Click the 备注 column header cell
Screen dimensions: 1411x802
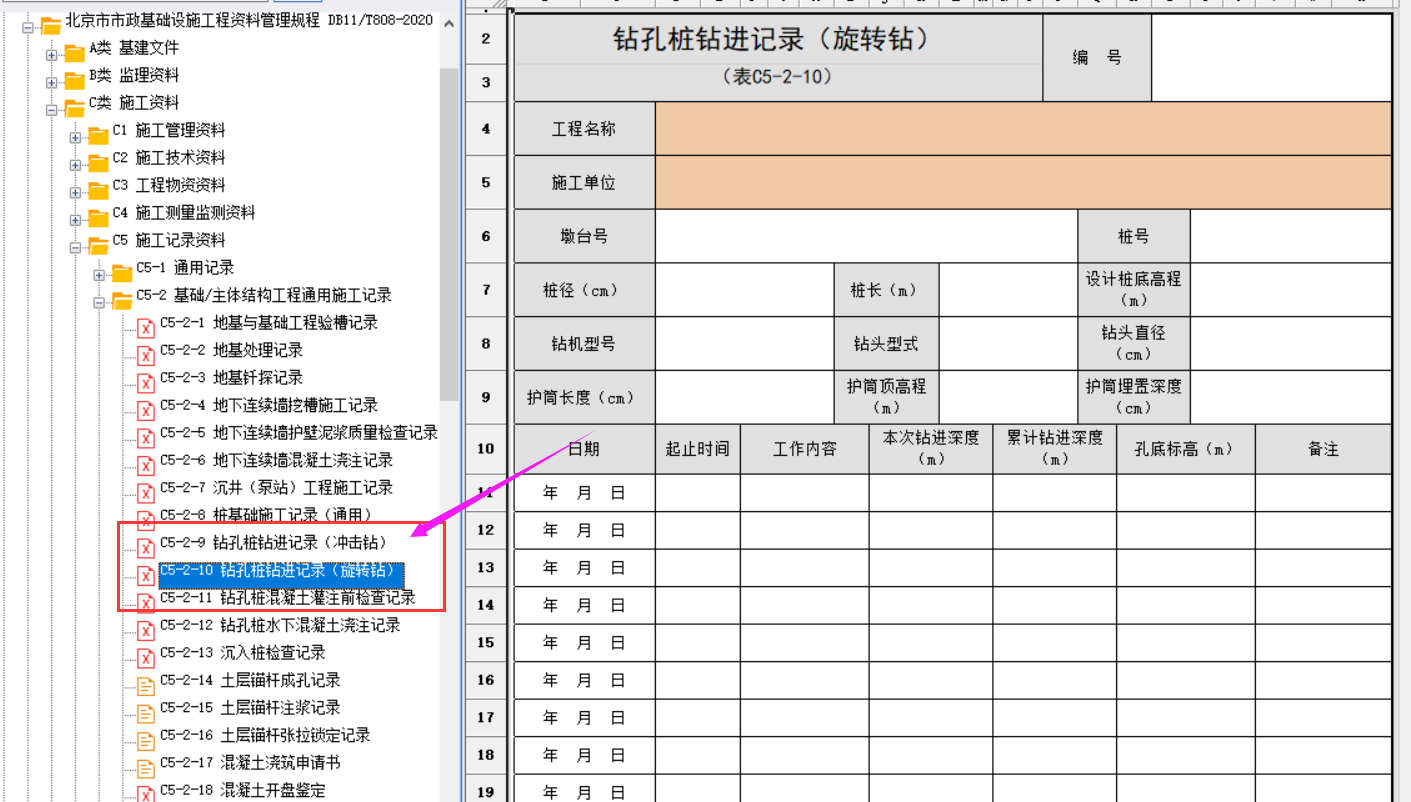pos(1323,449)
